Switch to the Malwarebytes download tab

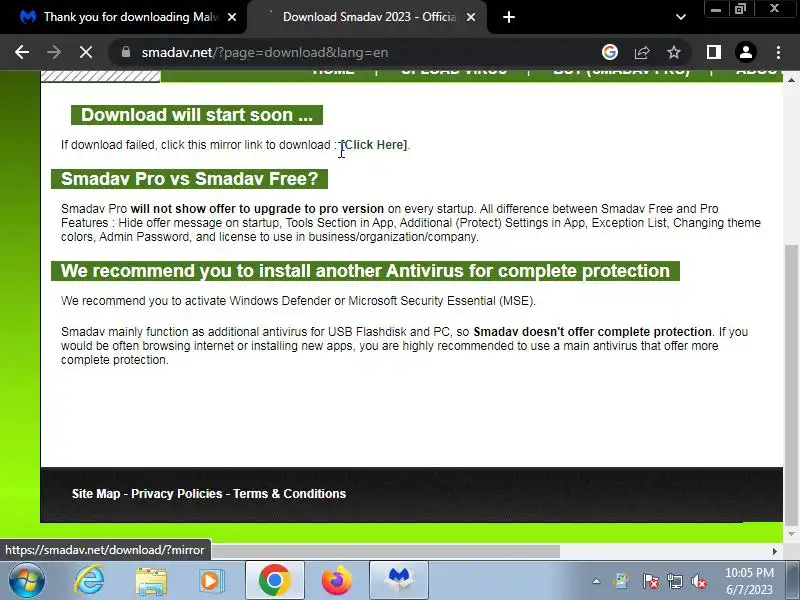[122, 17]
